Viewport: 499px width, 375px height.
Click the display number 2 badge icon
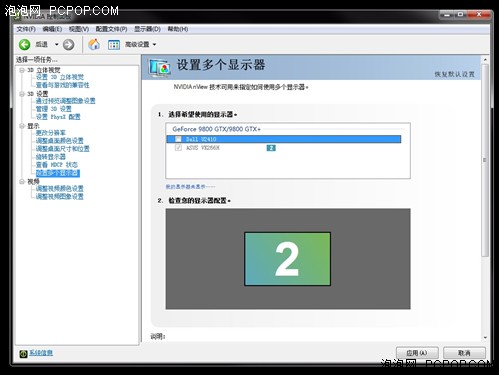[x=271, y=148]
